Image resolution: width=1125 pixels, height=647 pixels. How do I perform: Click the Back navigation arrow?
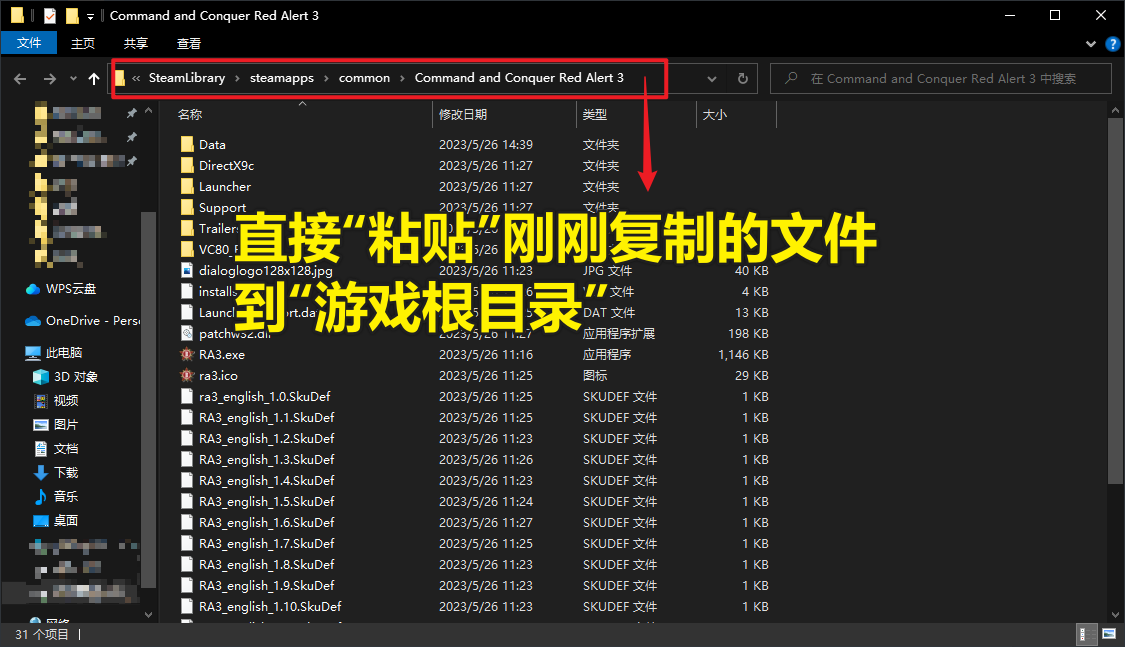coord(20,78)
